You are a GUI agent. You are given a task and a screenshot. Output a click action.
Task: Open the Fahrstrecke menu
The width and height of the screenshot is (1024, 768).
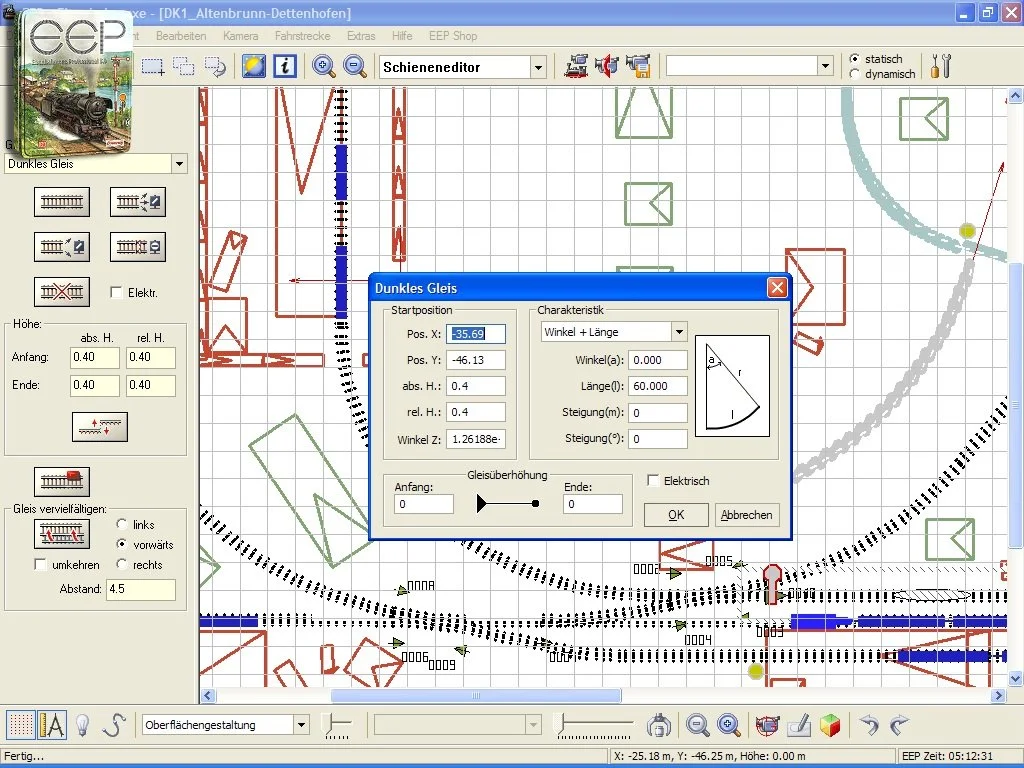tap(302, 36)
